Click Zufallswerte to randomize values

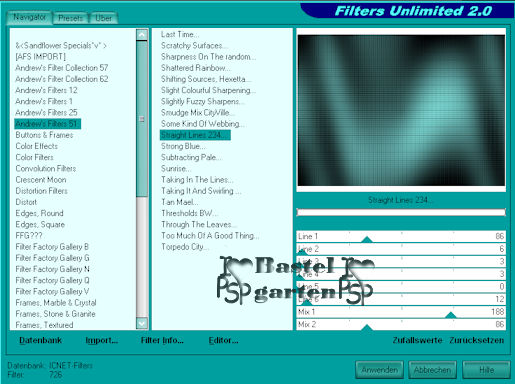(417, 340)
